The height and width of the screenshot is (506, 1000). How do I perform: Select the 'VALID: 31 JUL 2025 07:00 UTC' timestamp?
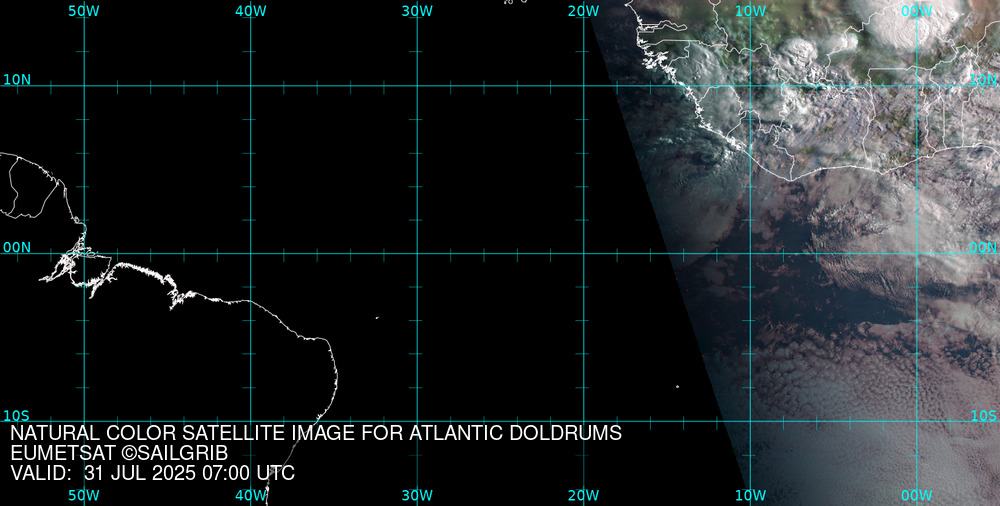pos(153,473)
